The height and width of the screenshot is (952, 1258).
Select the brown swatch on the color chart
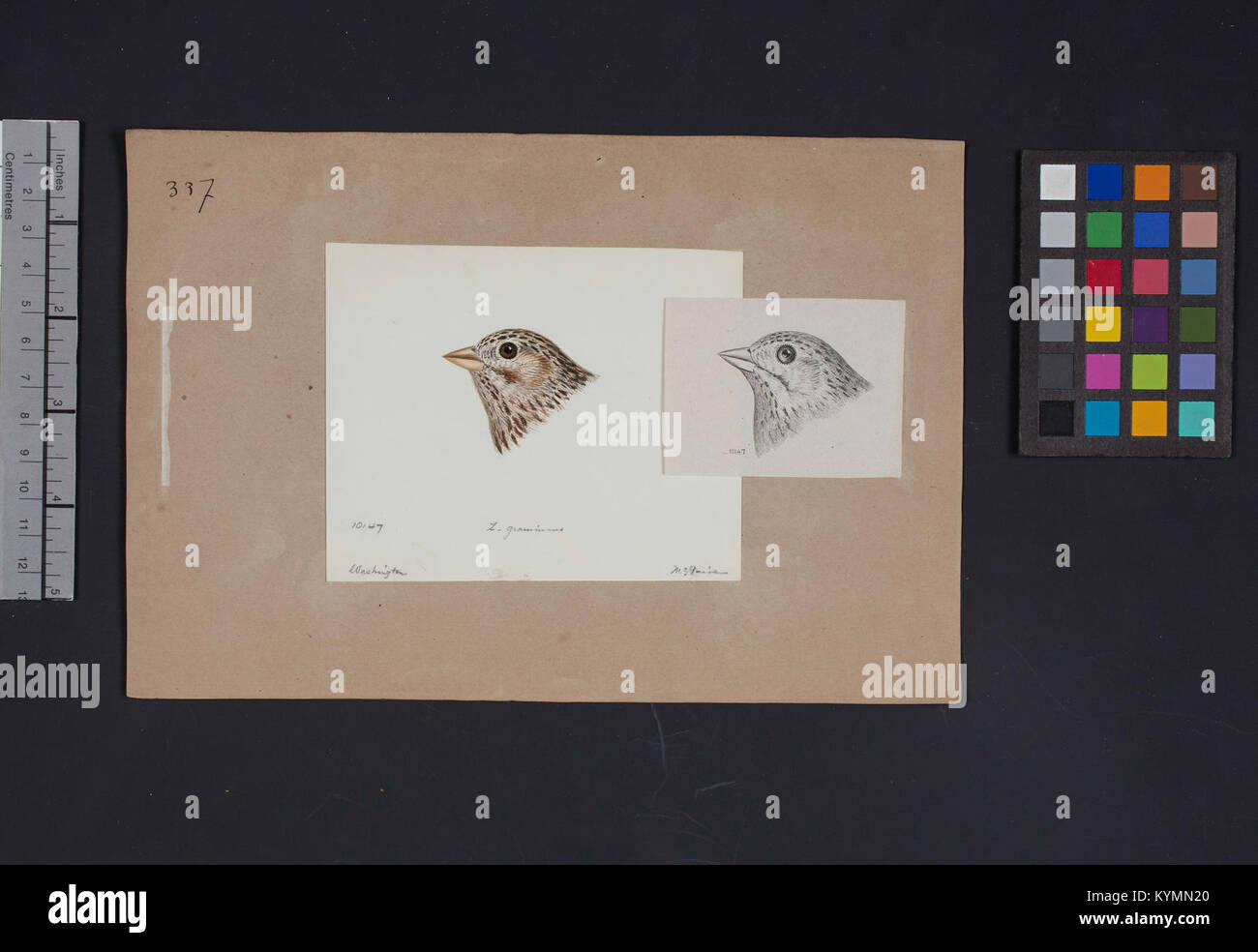1198,182
